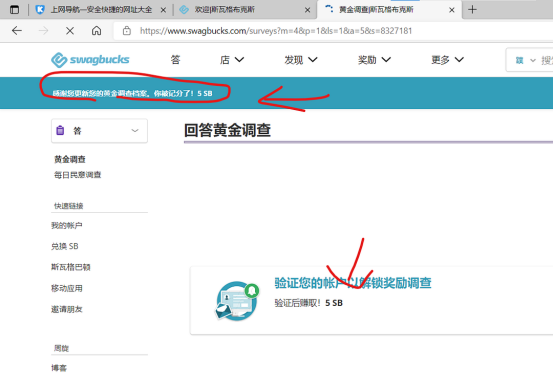Click 验证您的帐户以解锁奖励调查 link

353,283
